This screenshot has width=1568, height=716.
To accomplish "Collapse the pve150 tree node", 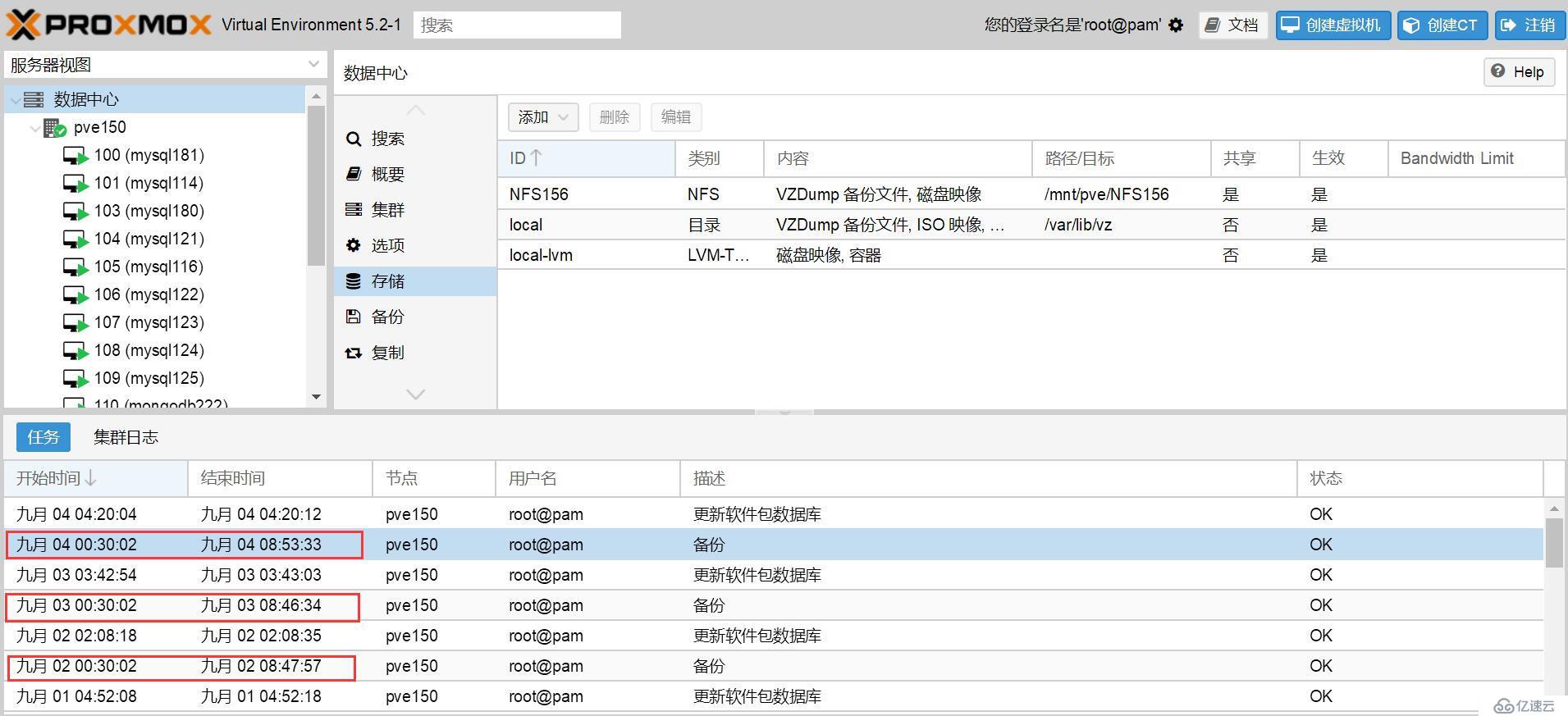I will 35,128.
